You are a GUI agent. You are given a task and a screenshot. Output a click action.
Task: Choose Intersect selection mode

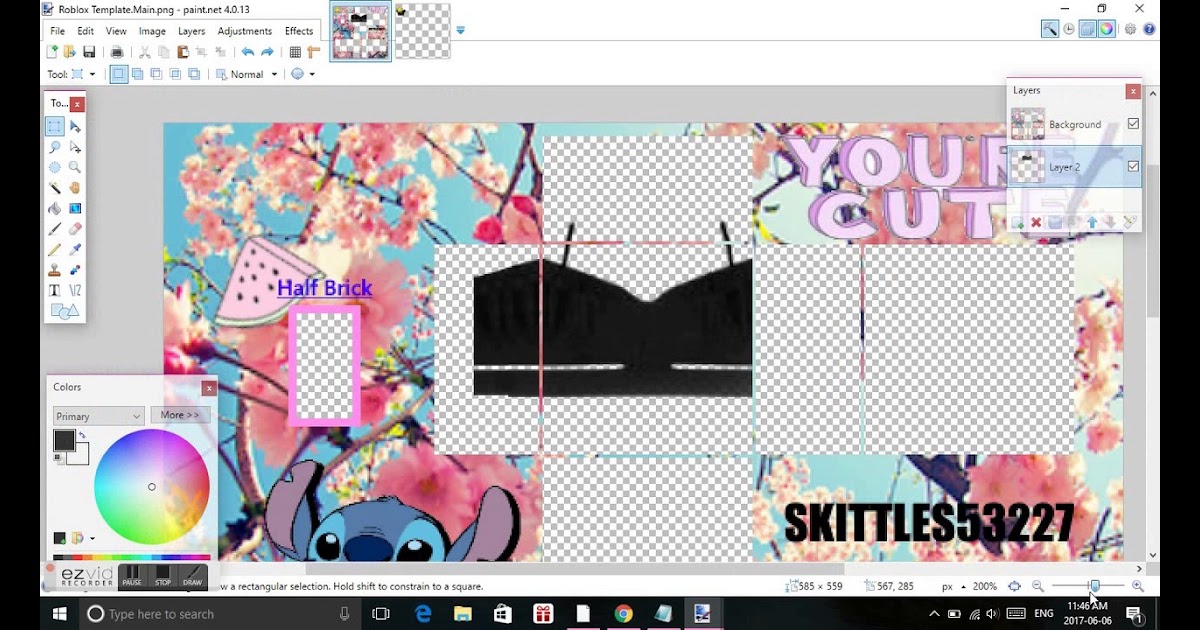tap(175, 74)
